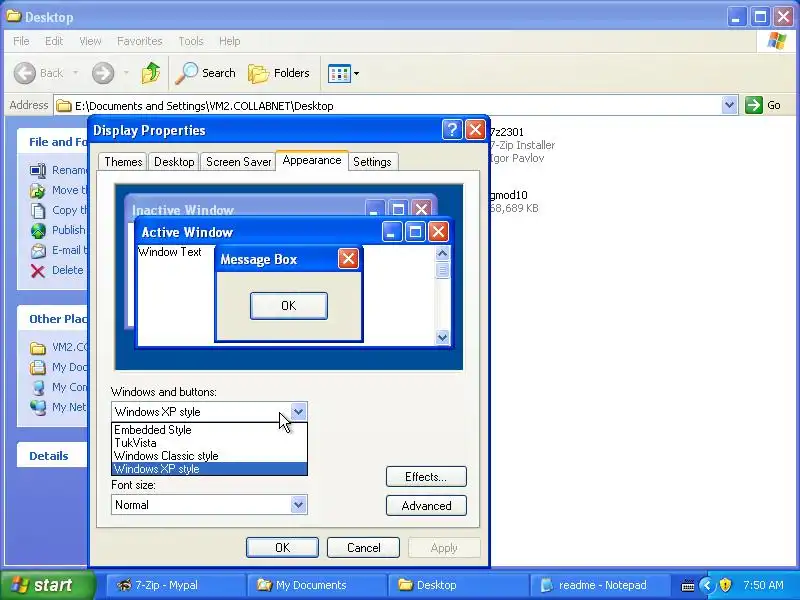The image size is (800, 600).
Task: Switch to the Screen Saver tab
Action: pyautogui.click(x=238, y=162)
